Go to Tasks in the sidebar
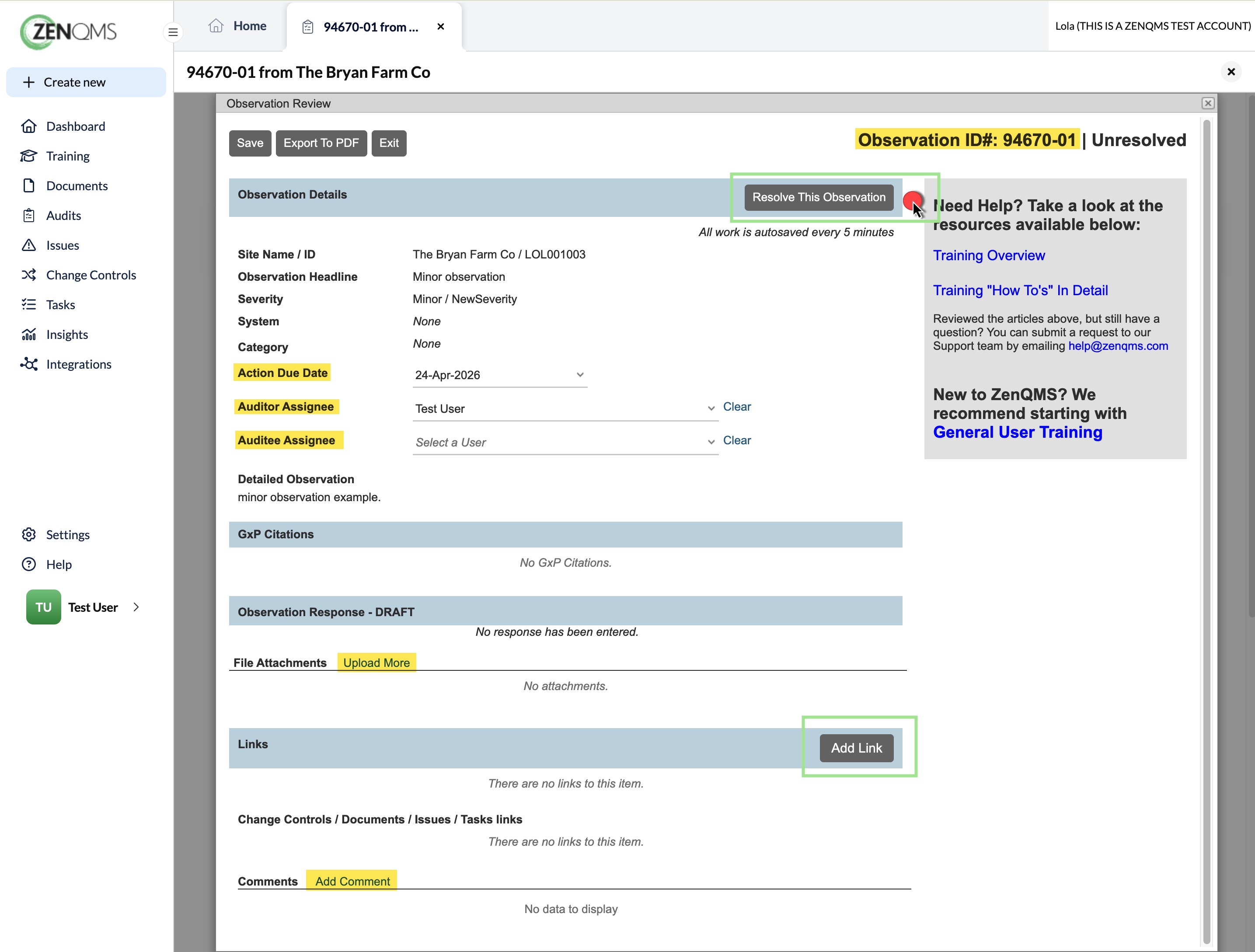Viewport: 1255px width, 952px height. point(60,305)
